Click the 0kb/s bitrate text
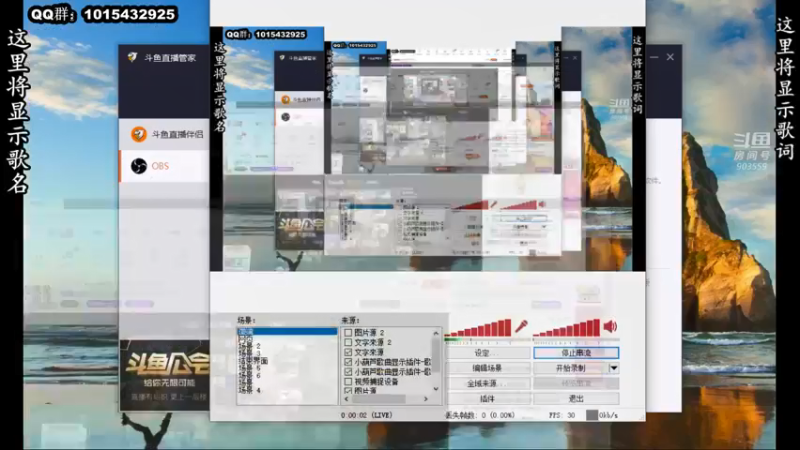Image resolution: width=800 pixels, height=450 pixels. point(608,415)
